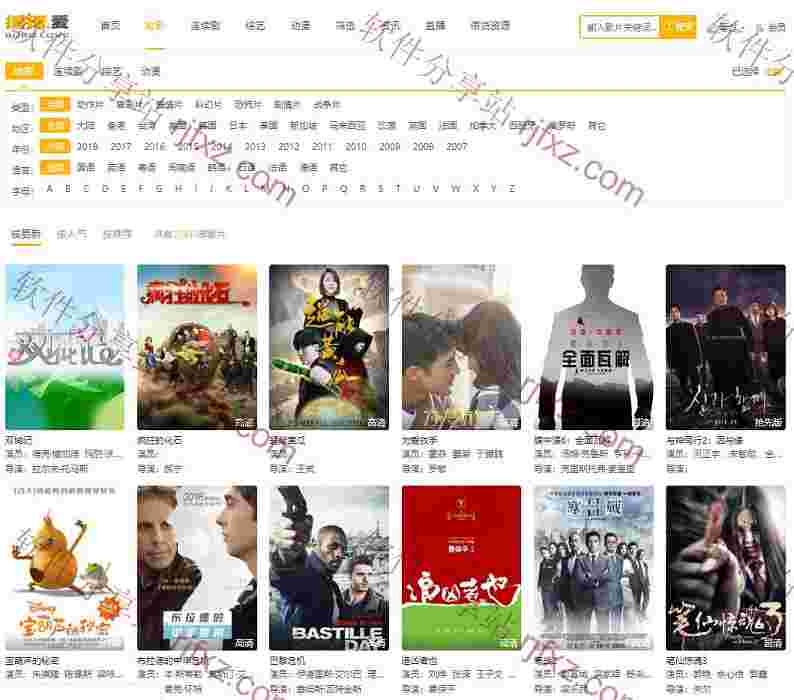Screen dimensions: 794x700
Task: Select the orange 电影 category sub-tab
Action: (x=24, y=71)
